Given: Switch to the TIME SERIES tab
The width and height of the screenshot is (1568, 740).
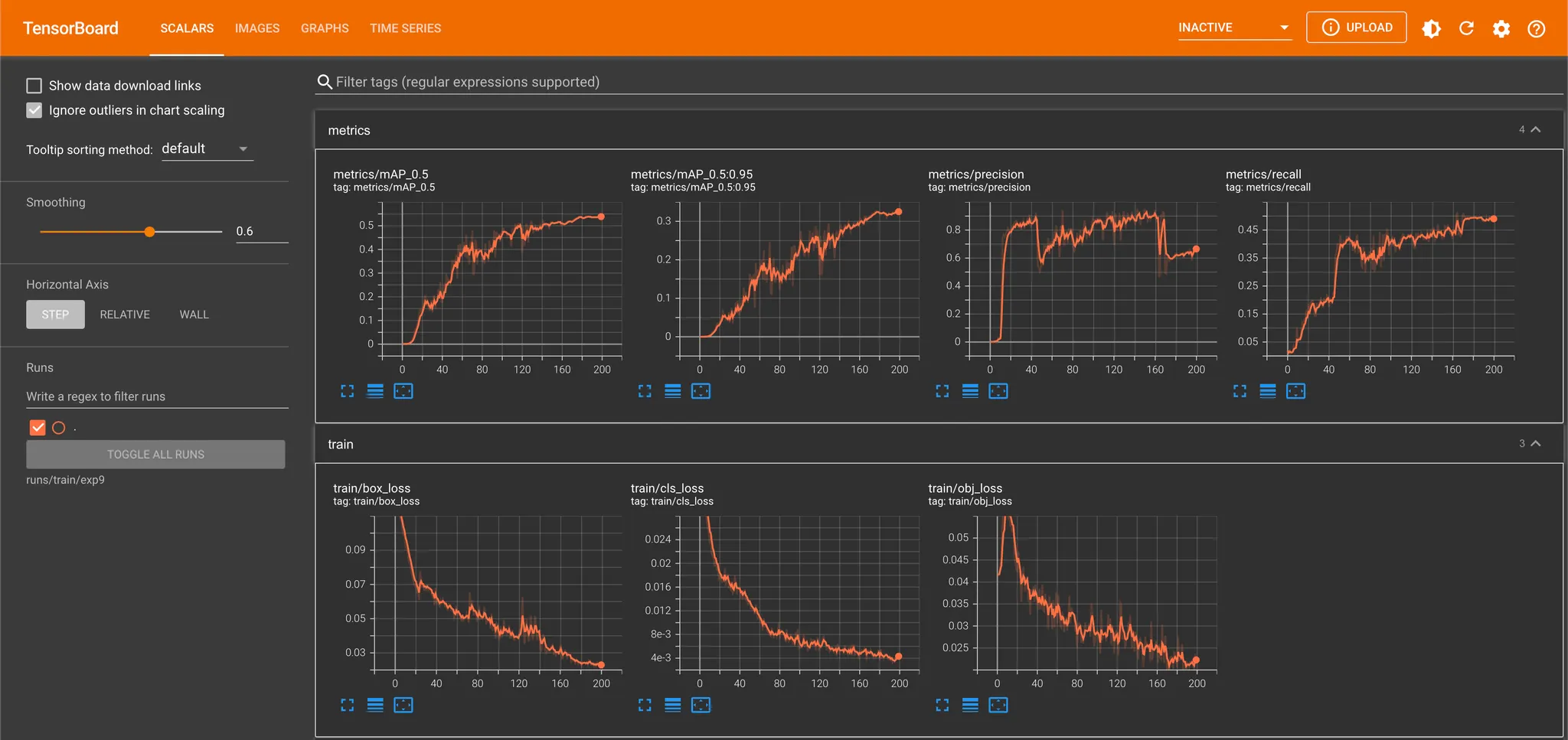Looking at the screenshot, I should pos(405,28).
